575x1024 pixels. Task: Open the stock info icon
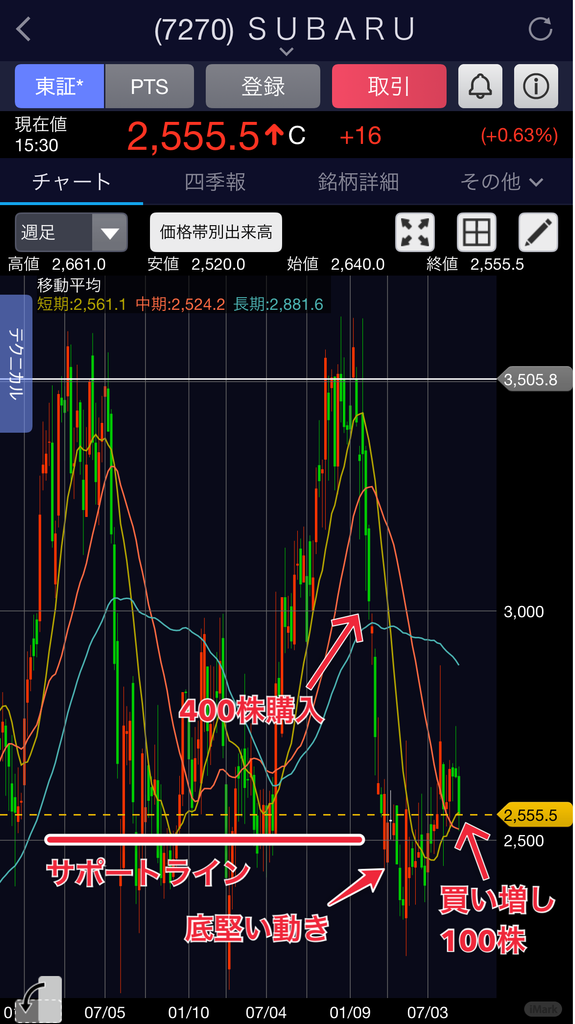tap(536, 86)
